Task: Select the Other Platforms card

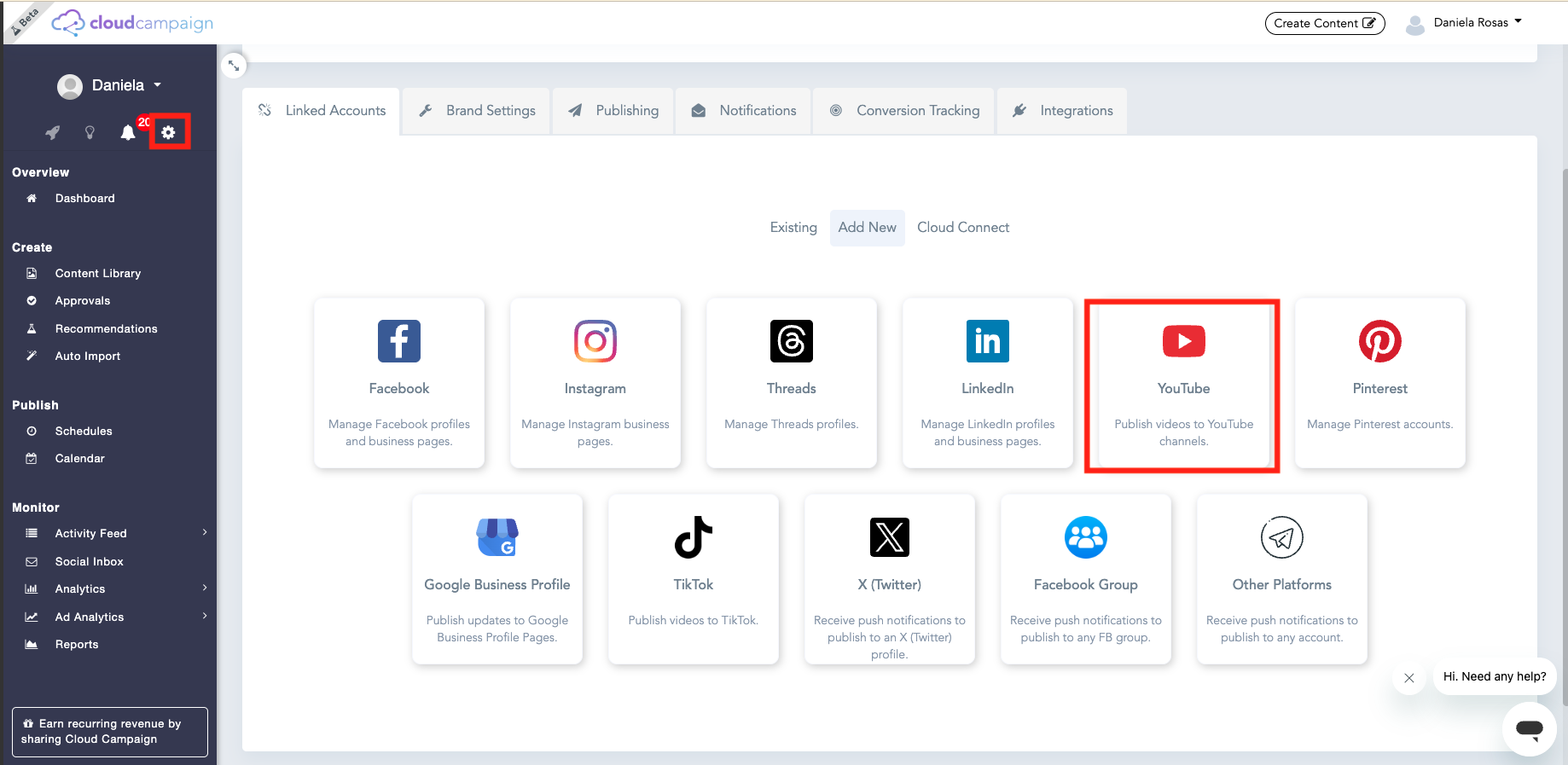Action: pos(1282,579)
